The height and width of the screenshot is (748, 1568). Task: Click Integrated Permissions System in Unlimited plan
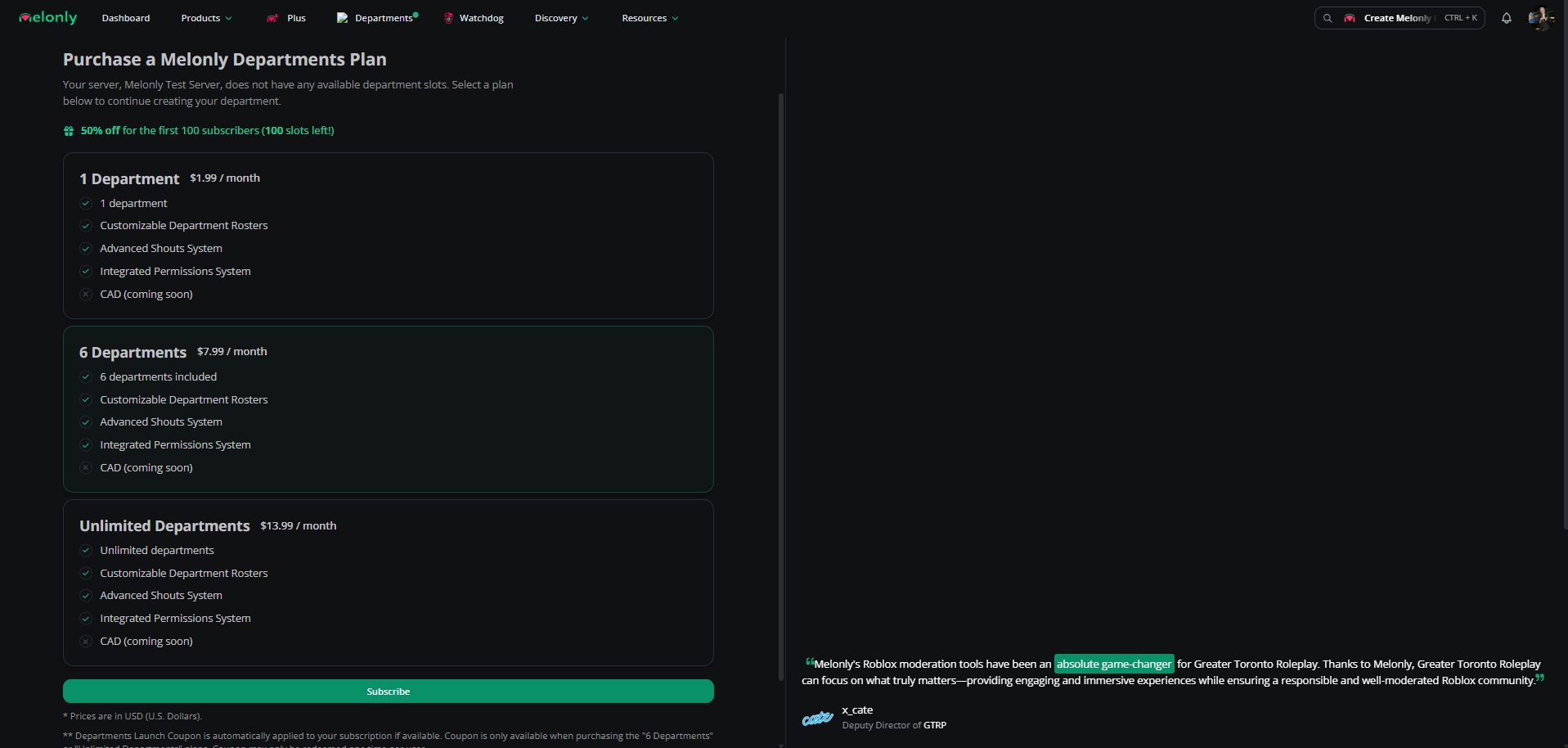(176, 618)
